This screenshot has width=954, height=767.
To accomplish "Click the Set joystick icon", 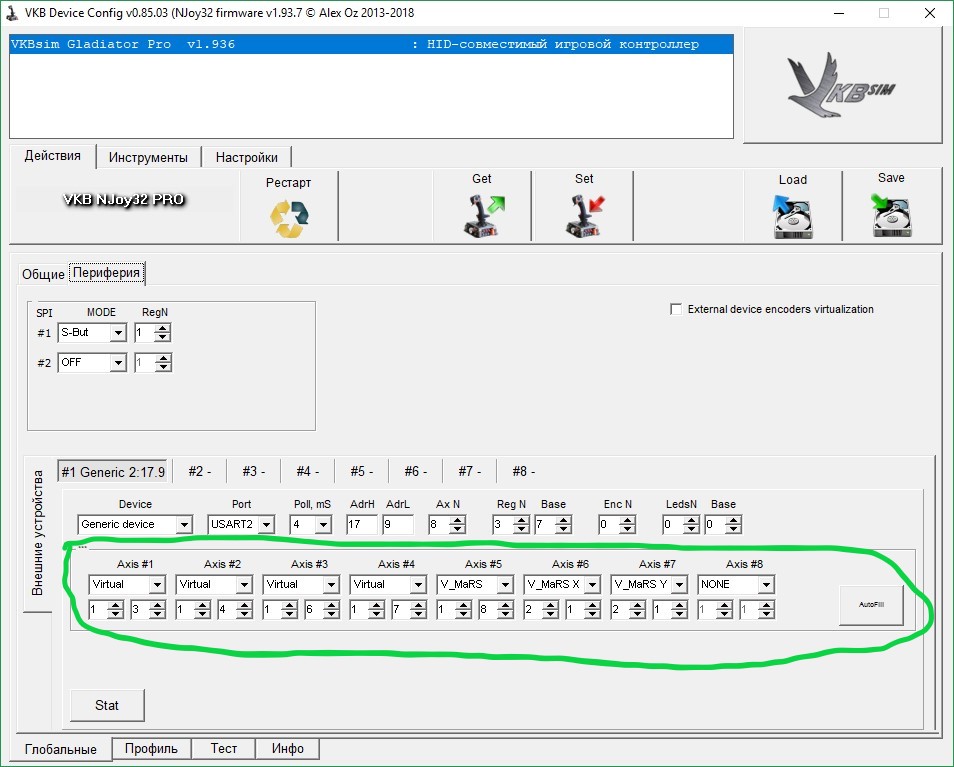I will click(x=584, y=215).
